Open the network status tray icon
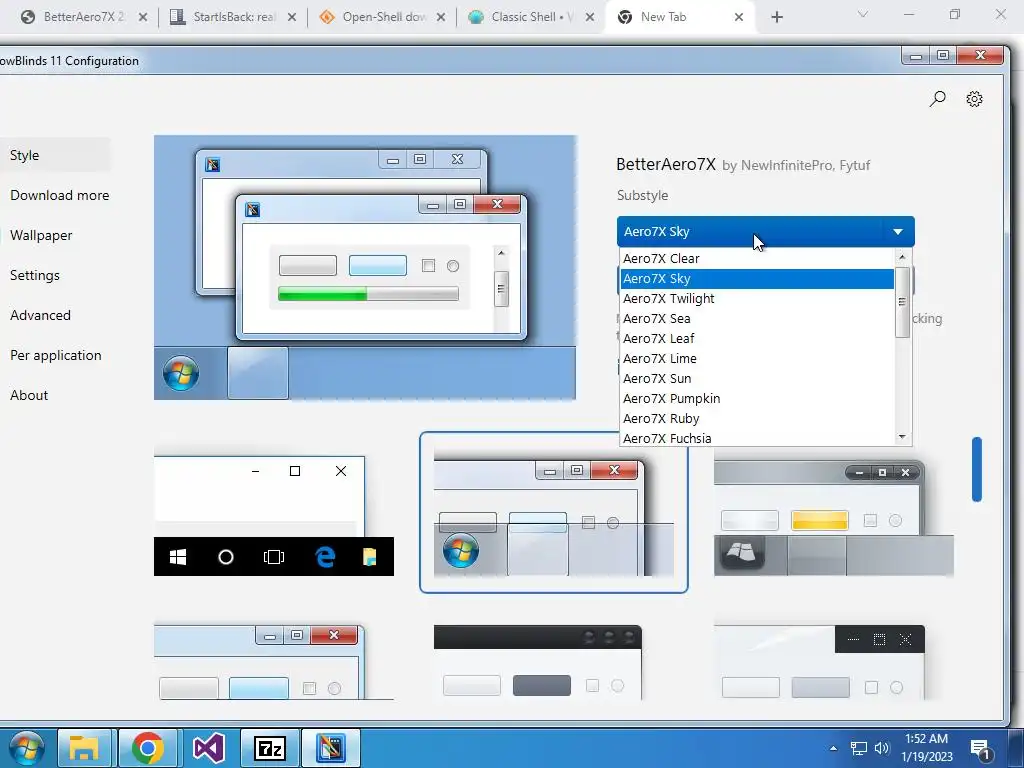Viewport: 1024px width, 768px height. point(858,748)
